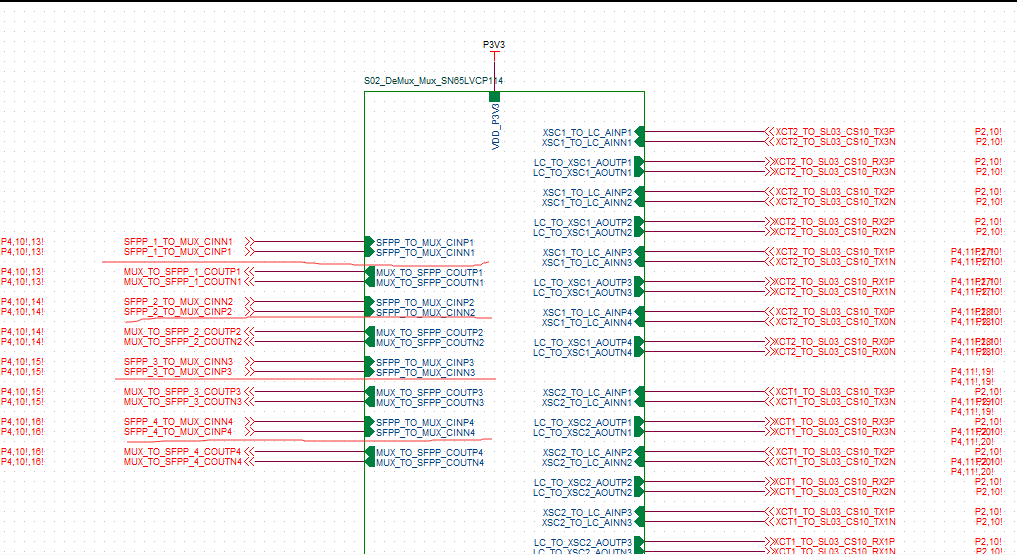Select pin name MUX_TO_SFPP_COUTN3

click(x=429, y=403)
